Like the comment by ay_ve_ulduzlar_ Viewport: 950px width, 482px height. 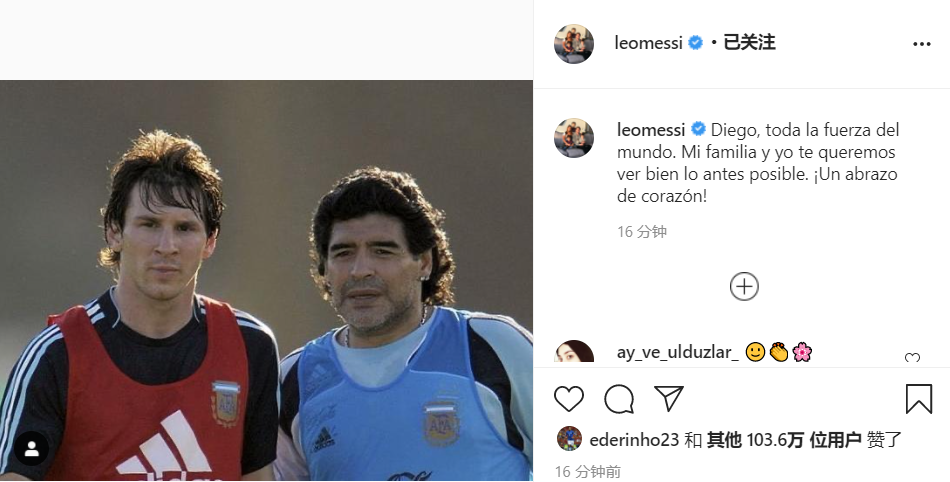click(x=911, y=358)
